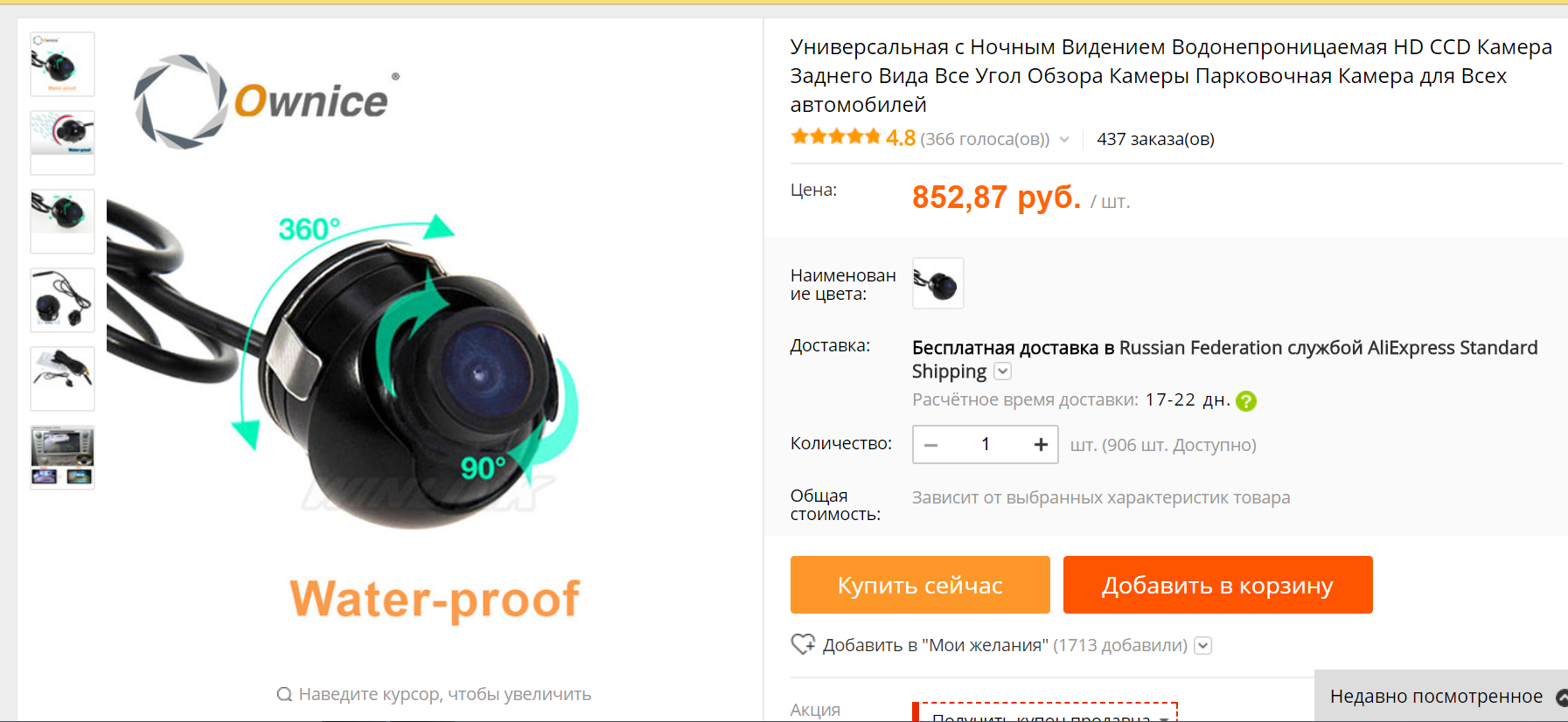
Task: Select the black camera color option swatch
Action: pos(937,283)
